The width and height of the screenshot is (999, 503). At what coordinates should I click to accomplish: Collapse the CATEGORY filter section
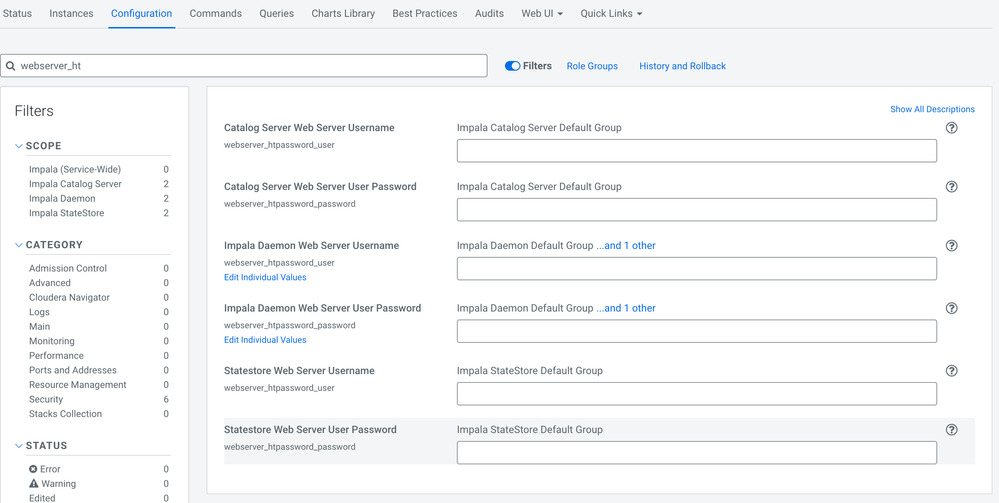click(x=19, y=245)
